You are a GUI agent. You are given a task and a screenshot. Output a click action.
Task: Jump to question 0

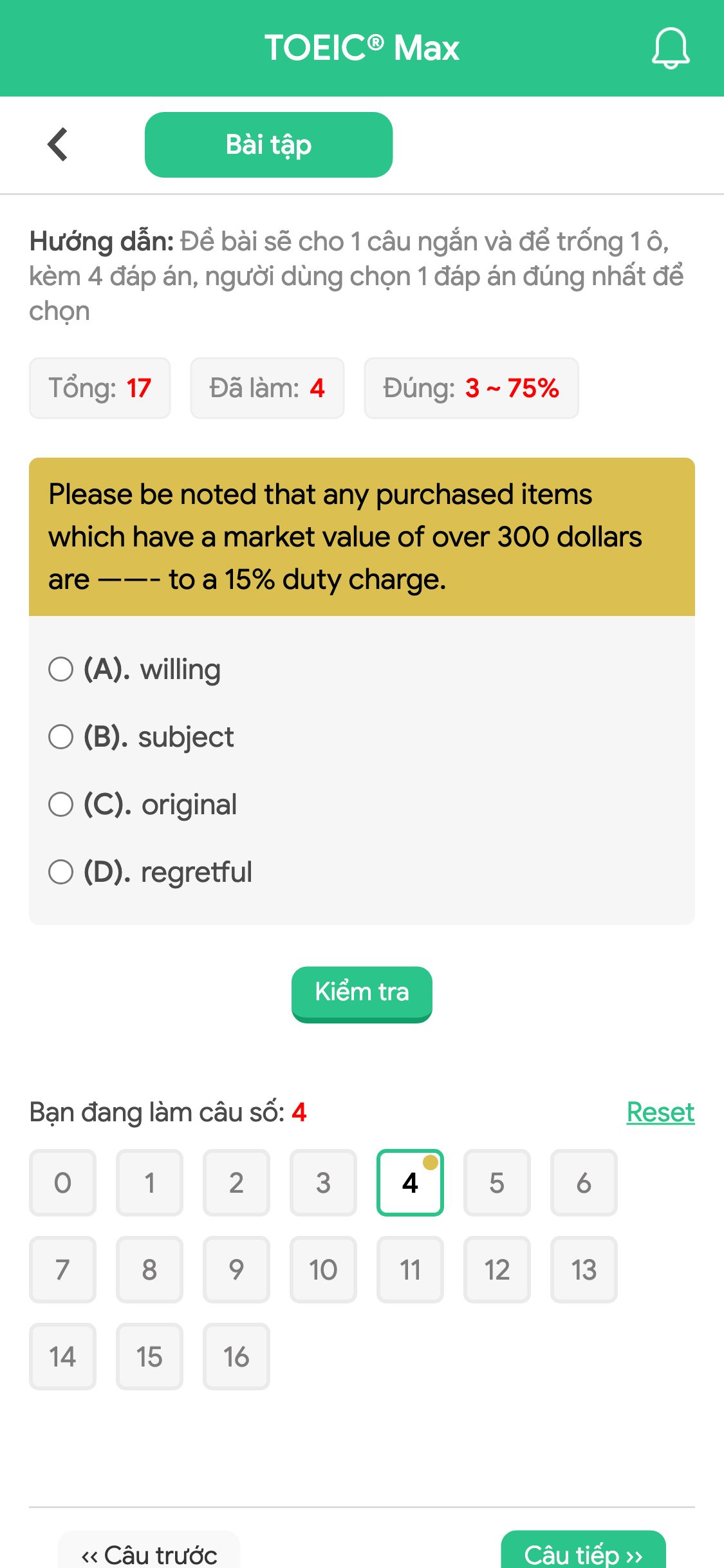pyautogui.click(x=62, y=1182)
